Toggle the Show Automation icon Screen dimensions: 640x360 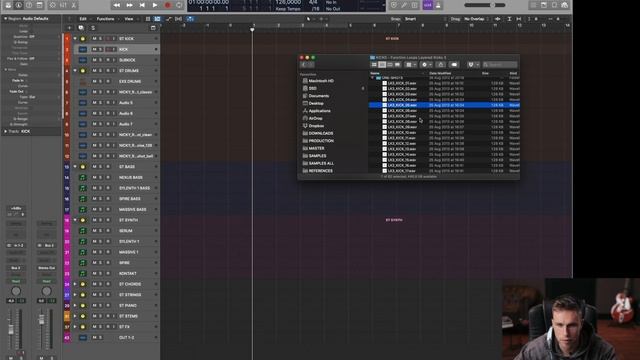[x=169, y=19]
